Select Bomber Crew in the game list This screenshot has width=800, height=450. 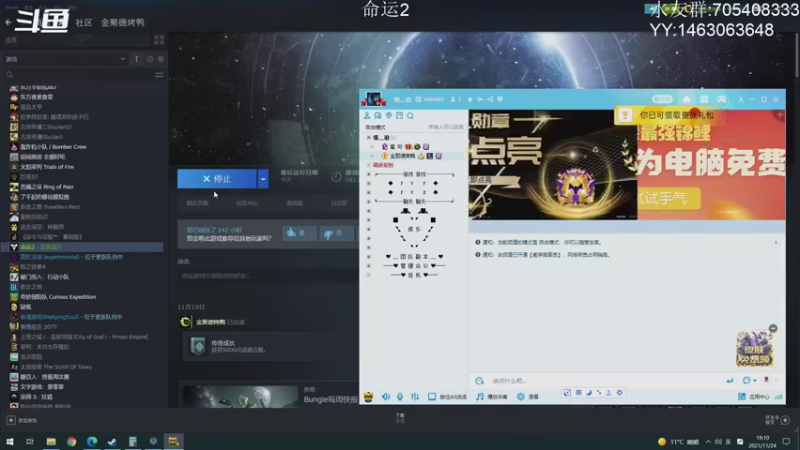tap(53, 147)
